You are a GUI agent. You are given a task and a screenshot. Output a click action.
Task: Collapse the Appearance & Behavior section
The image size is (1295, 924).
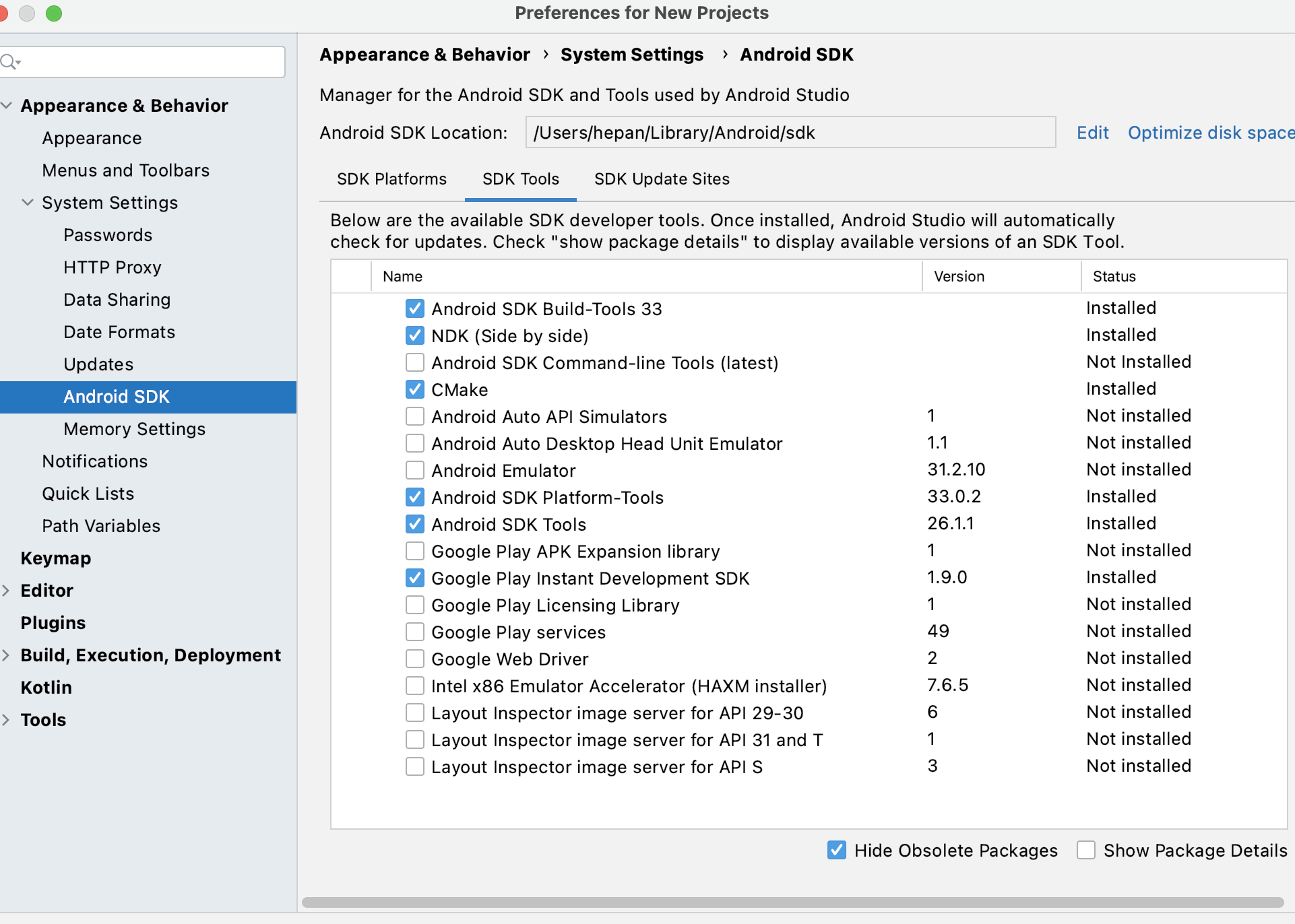[x=7, y=106]
